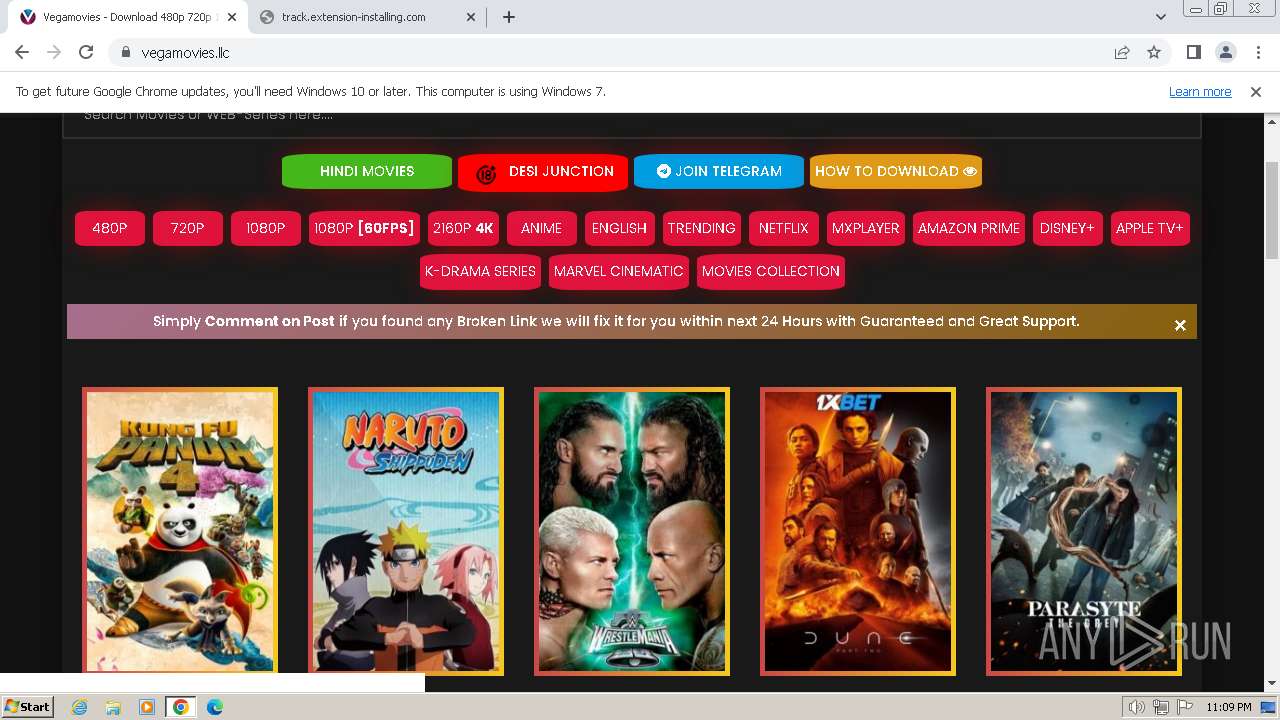Image resolution: width=1280 pixels, height=720 pixels.
Task: Share this page icon
Action: [x=1122, y=52]
